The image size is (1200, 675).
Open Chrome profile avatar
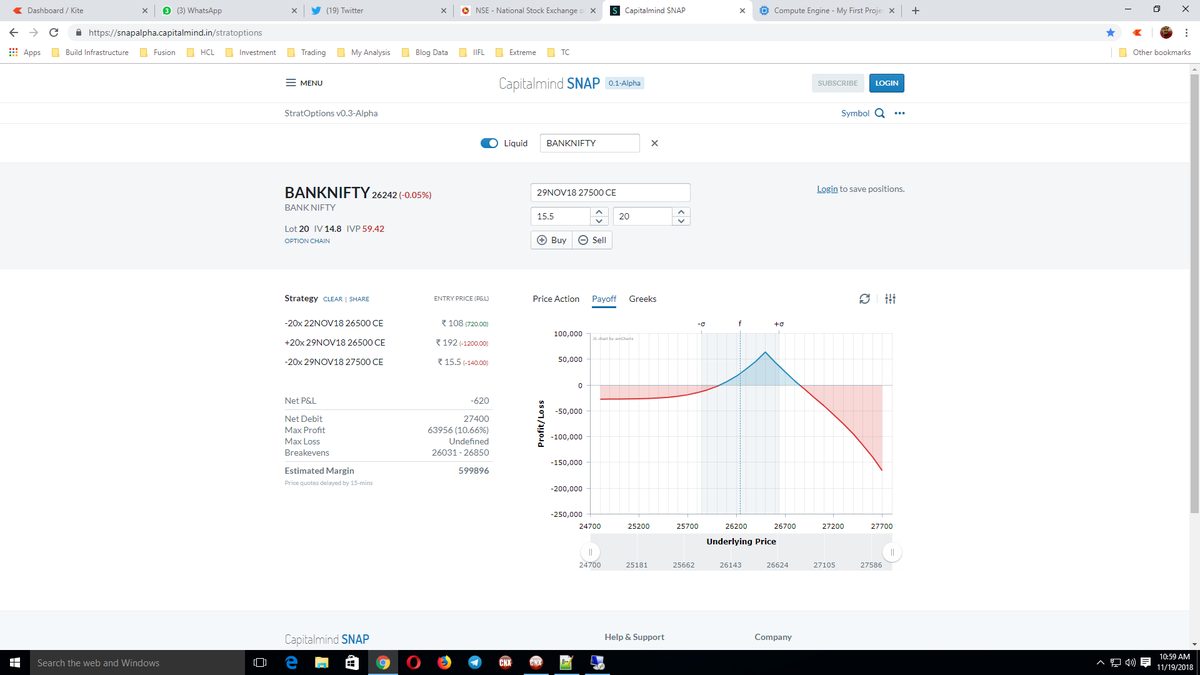coord(1166,32)
